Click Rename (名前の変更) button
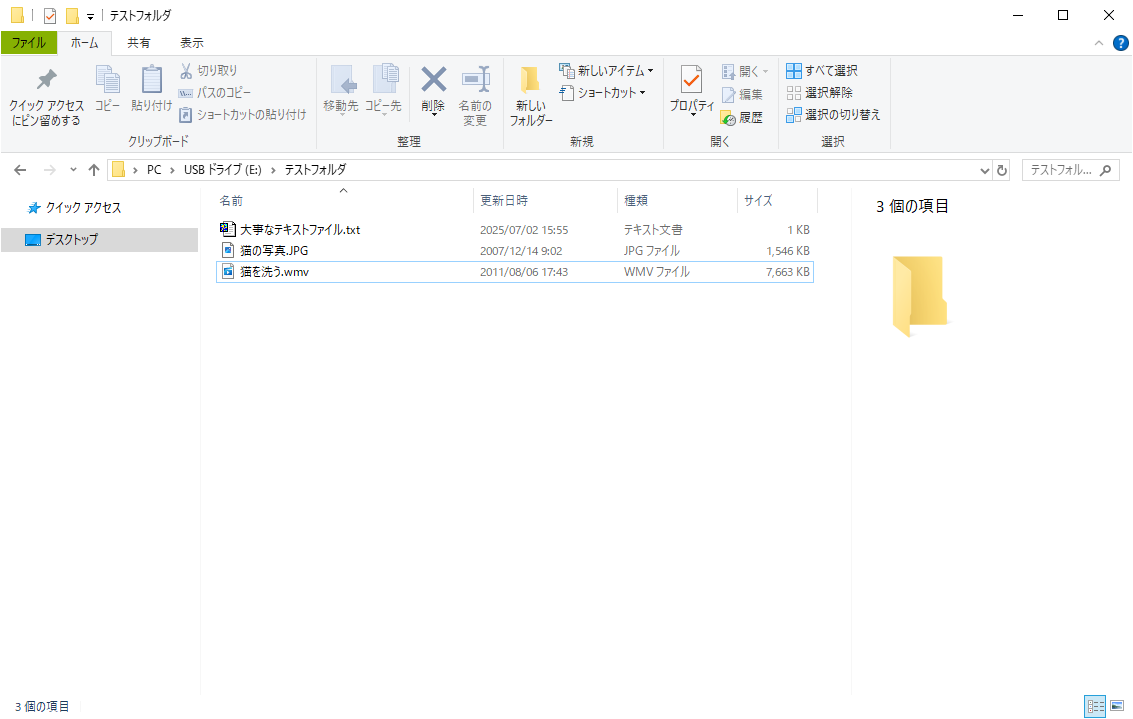 coord(475,96)
